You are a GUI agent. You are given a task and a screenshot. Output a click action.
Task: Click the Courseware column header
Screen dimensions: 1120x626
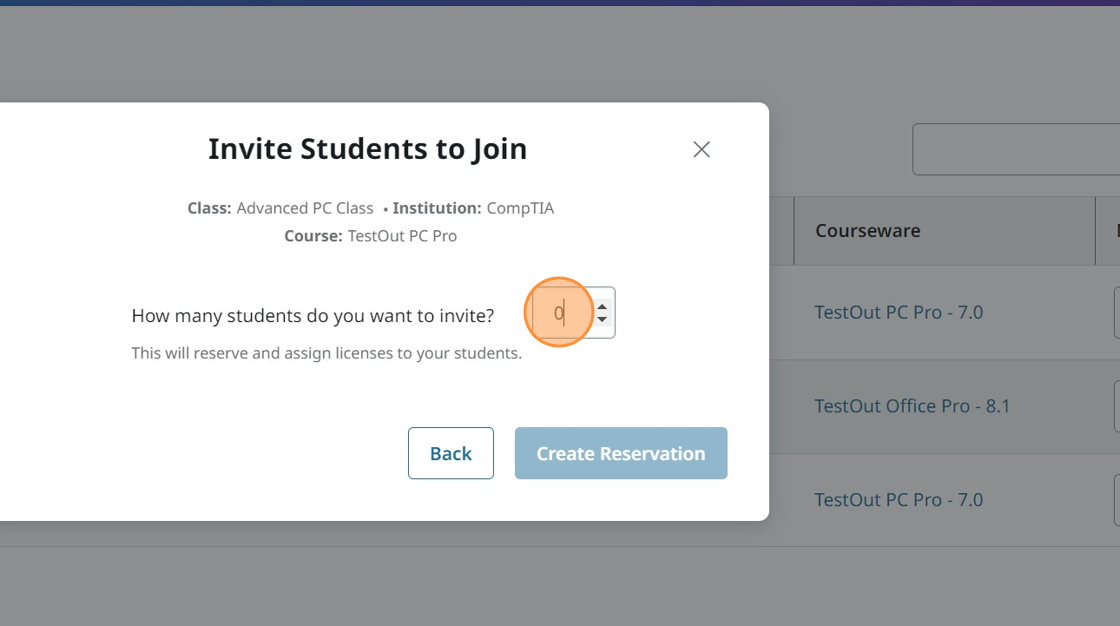click(866, 230)
